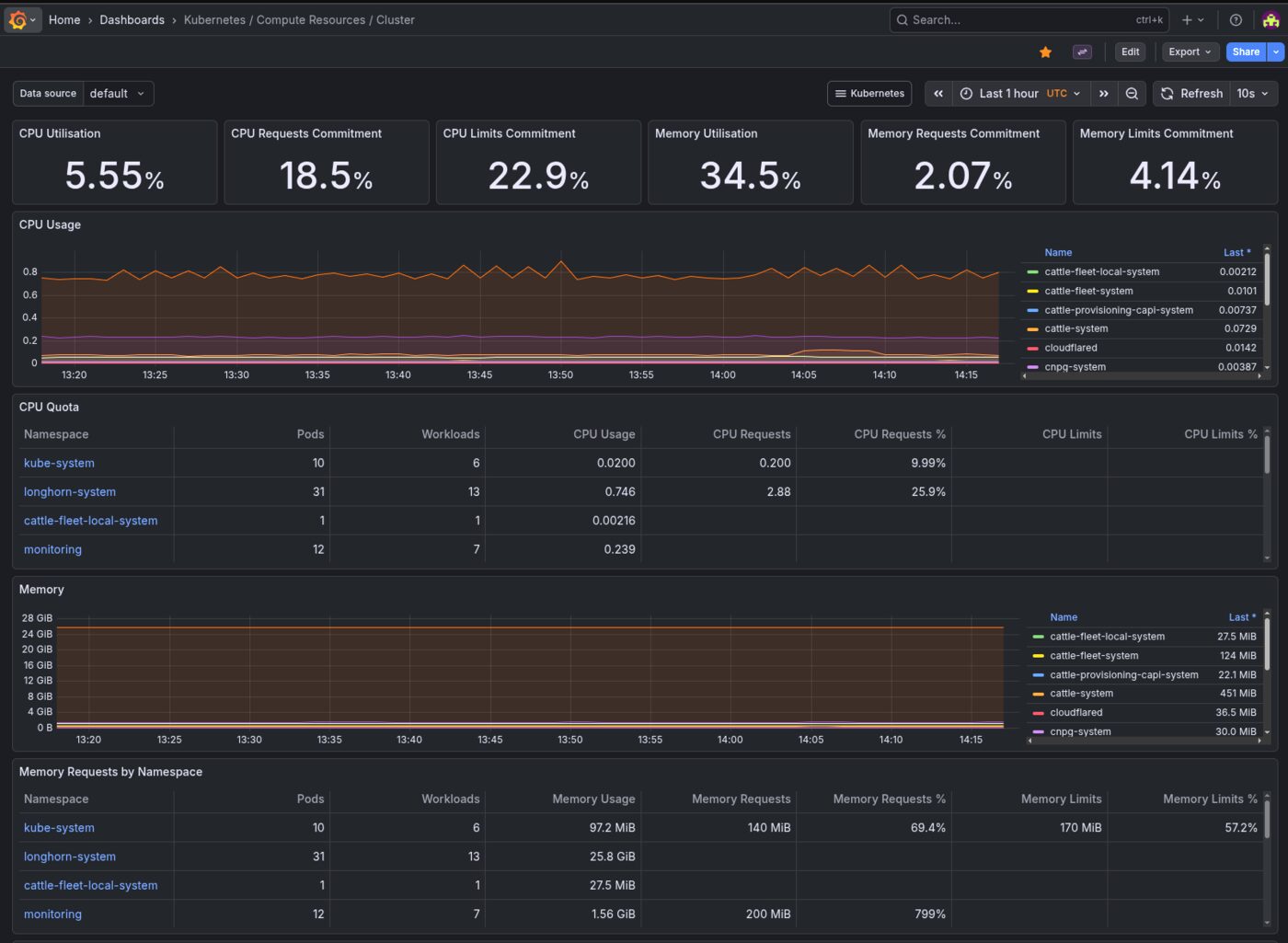Open longhorn-system link in Memory Requests table
The image size is (1288, 943).
(x=70, y=857)
